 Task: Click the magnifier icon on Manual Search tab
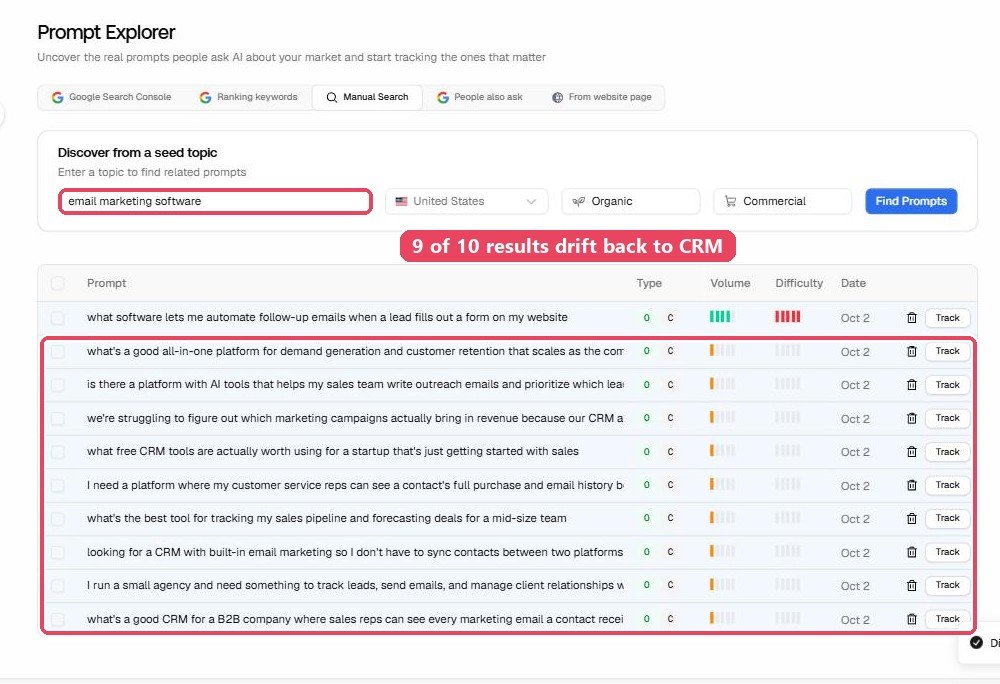pyautogui.click(x=332, y=98)
